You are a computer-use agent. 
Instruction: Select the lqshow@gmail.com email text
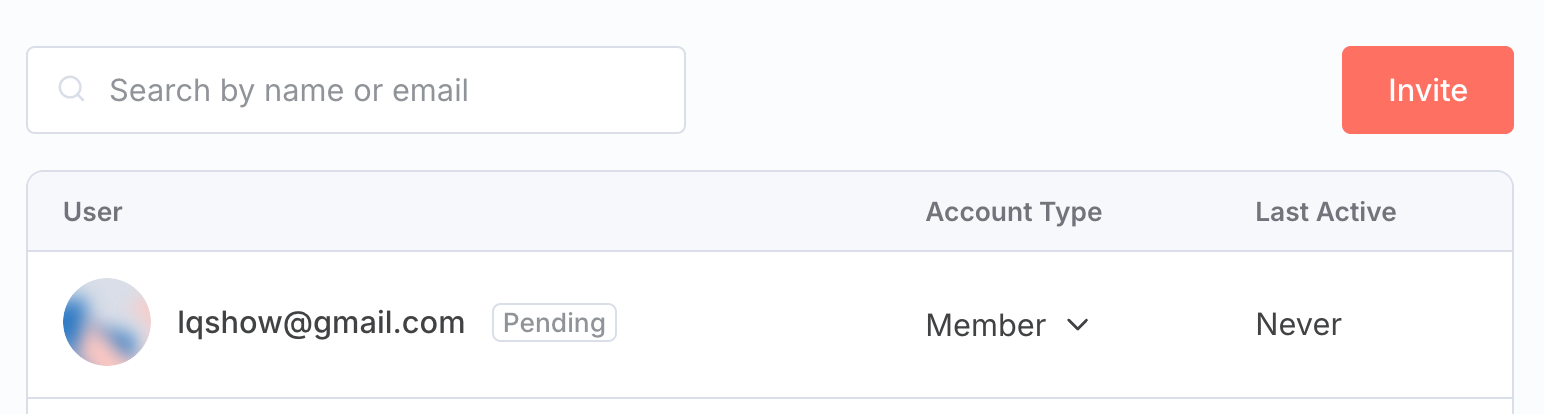pyautogui.click(x=321, y=323)
